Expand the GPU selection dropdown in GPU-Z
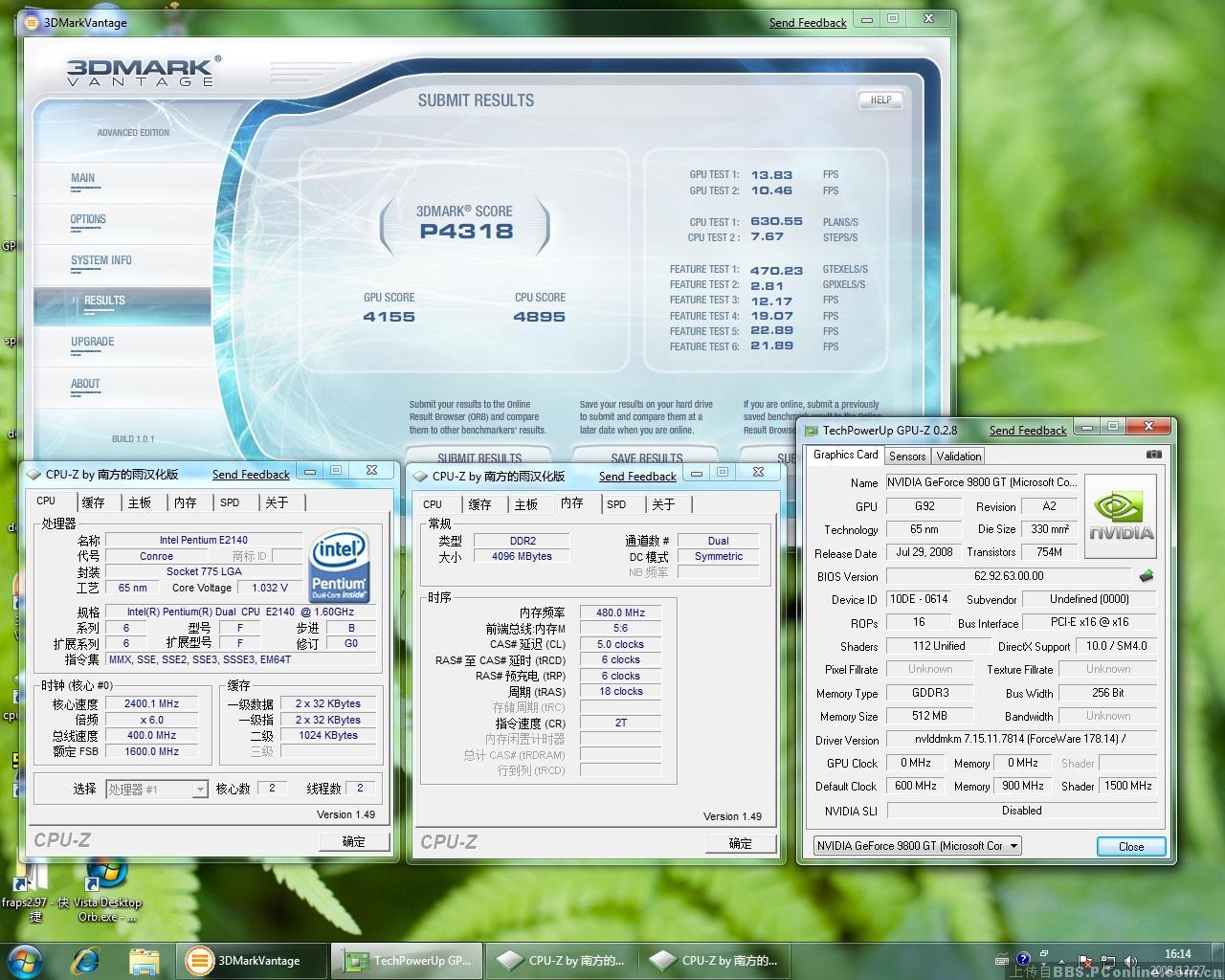Viewport: 1225px width, 980px height. click(x=1013, y=846)
